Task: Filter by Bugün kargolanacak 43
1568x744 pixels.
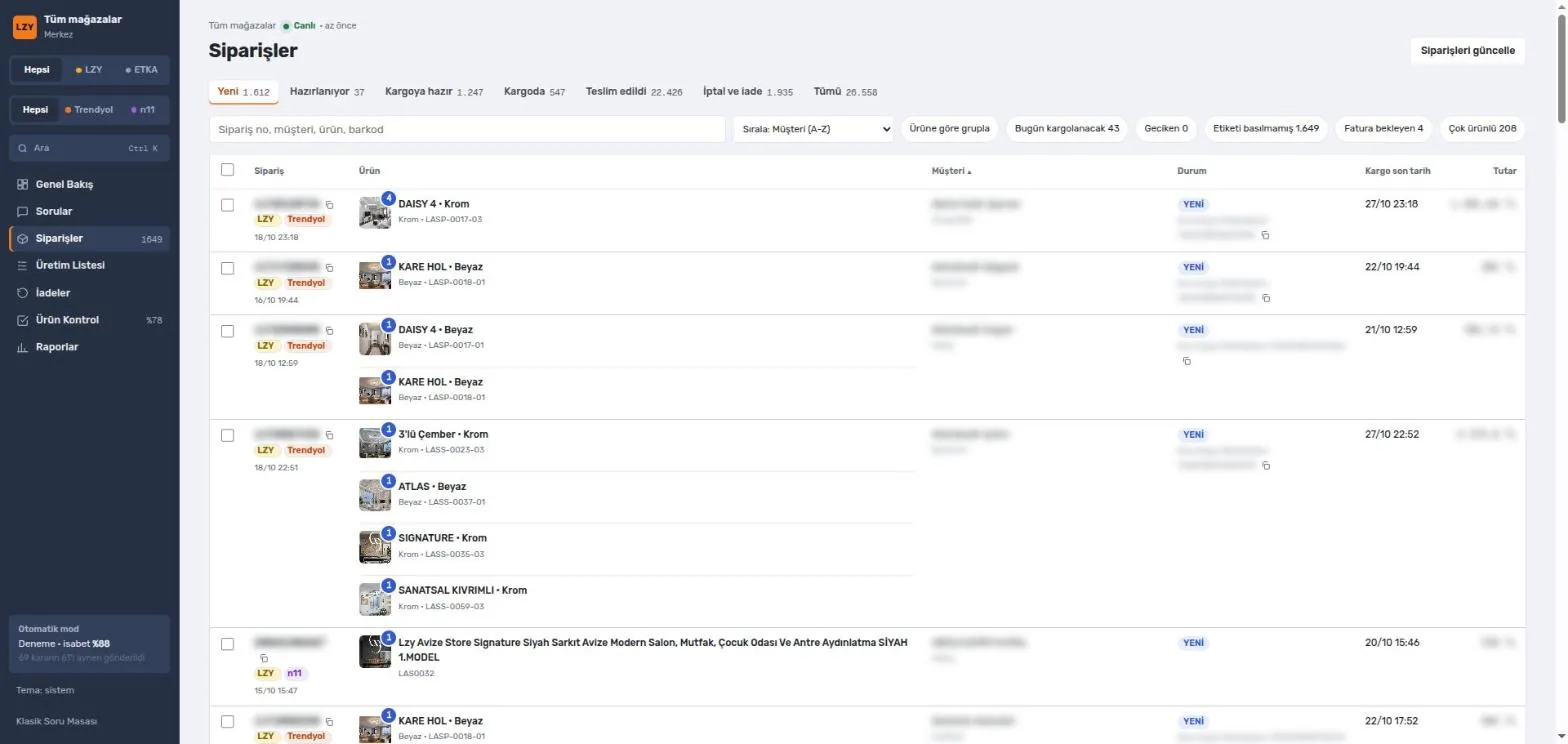Action: (1067, 128)
